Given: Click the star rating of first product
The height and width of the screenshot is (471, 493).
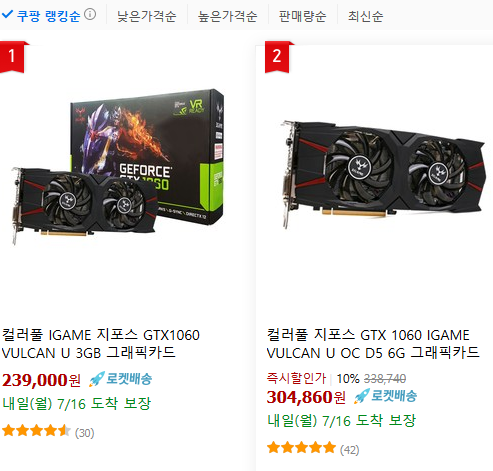Looking at the screenshot, I should tap(36, 431).
